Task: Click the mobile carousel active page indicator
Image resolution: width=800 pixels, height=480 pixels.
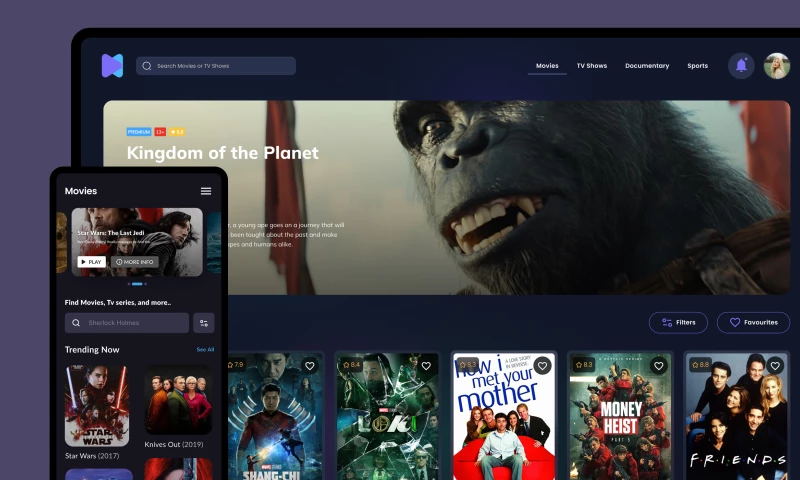Action: click(137, 284)
